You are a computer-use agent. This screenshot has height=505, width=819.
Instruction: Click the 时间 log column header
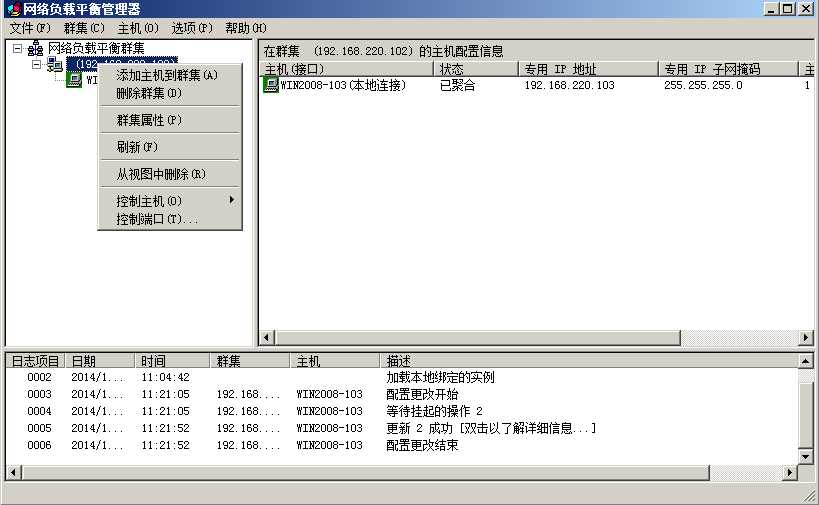(x=172, y=361)
